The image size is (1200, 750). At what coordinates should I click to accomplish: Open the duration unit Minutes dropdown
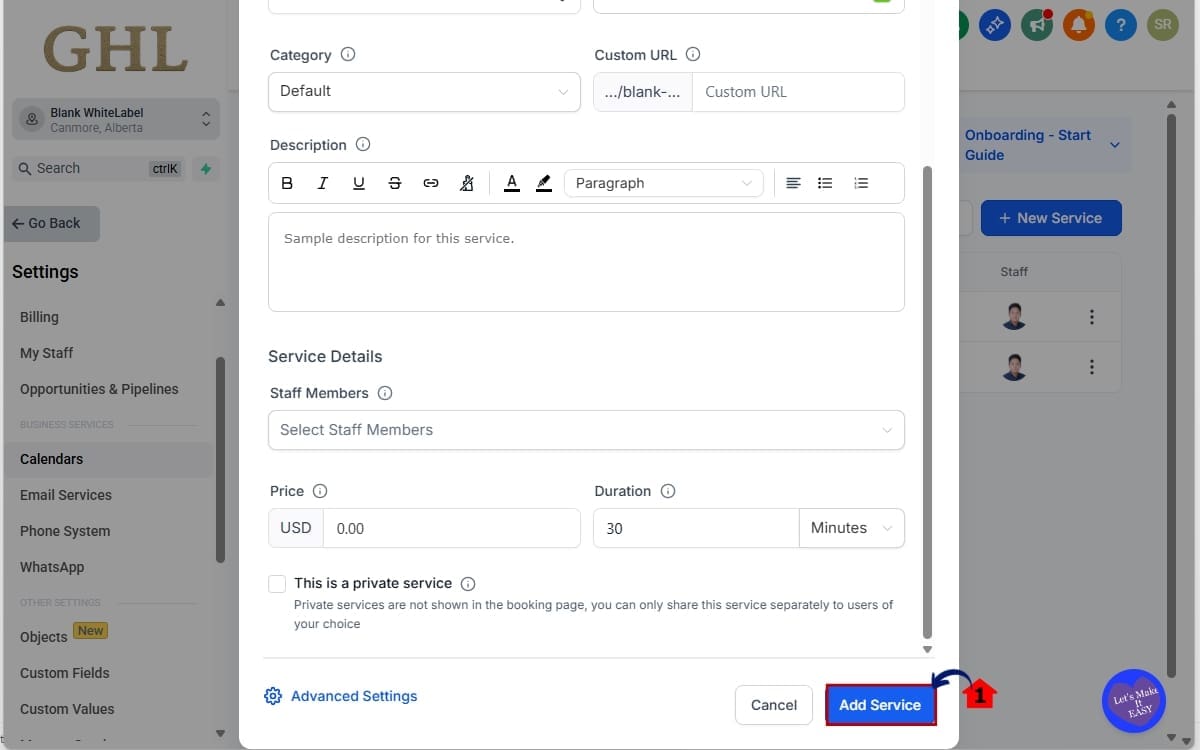(x=851, y=528)
